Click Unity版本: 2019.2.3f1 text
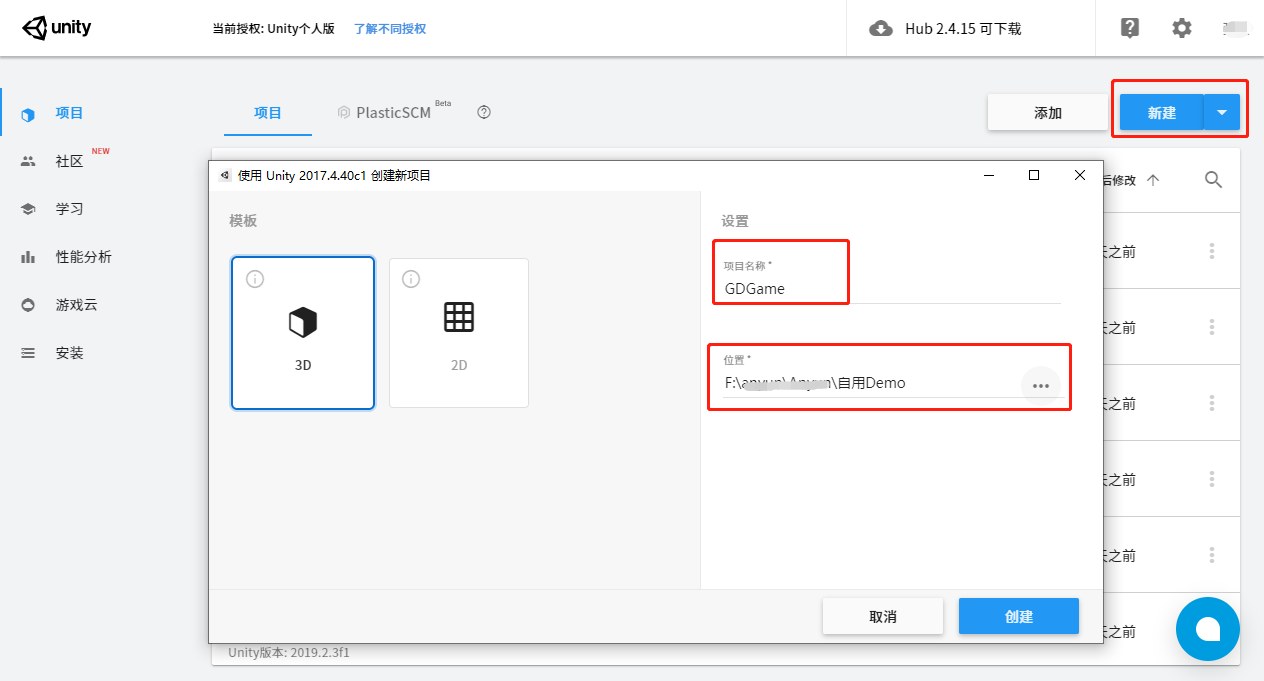Viewport: 1264px width, 681px height. tap(289, 652)
